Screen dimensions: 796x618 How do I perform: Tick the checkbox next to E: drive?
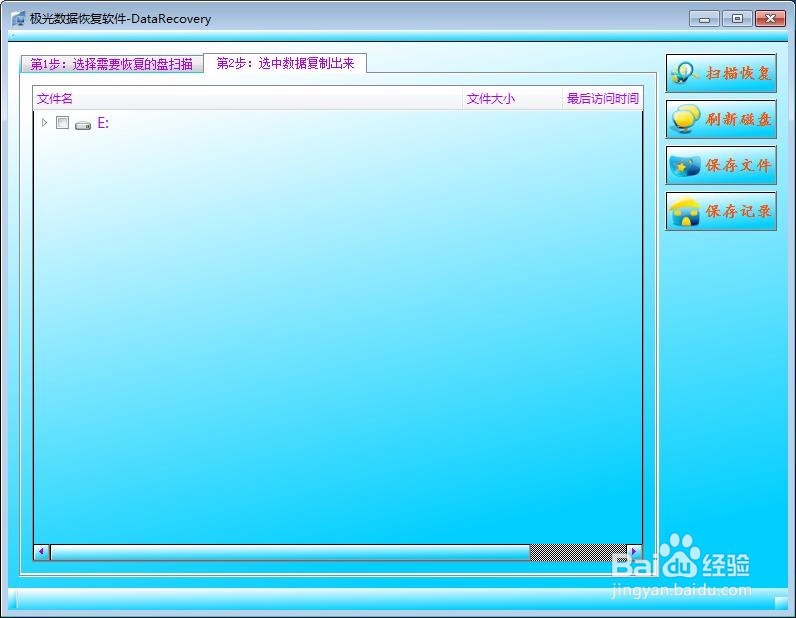tap(62, 122)
